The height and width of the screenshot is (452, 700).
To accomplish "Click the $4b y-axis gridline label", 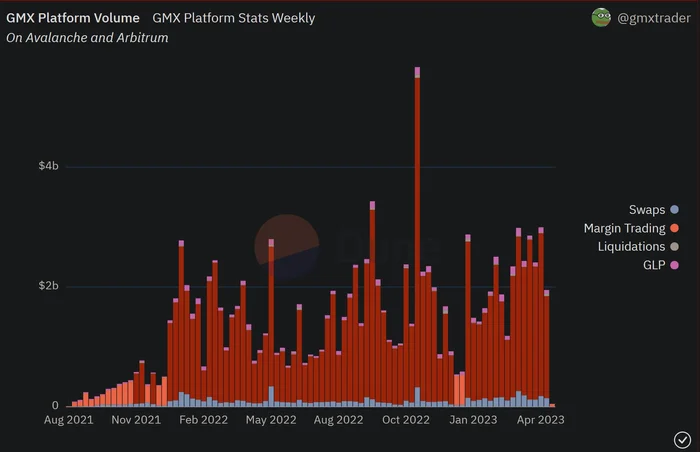I will click(x=48, y=166).
